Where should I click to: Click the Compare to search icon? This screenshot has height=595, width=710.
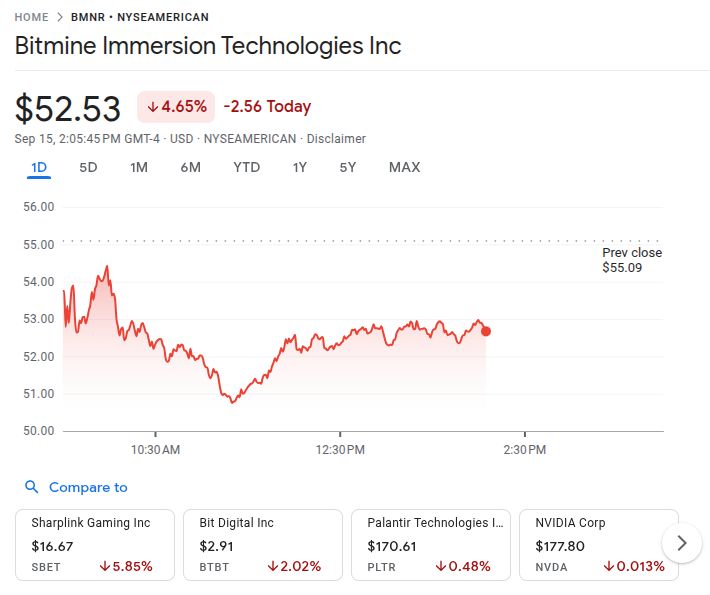[31, 487]
